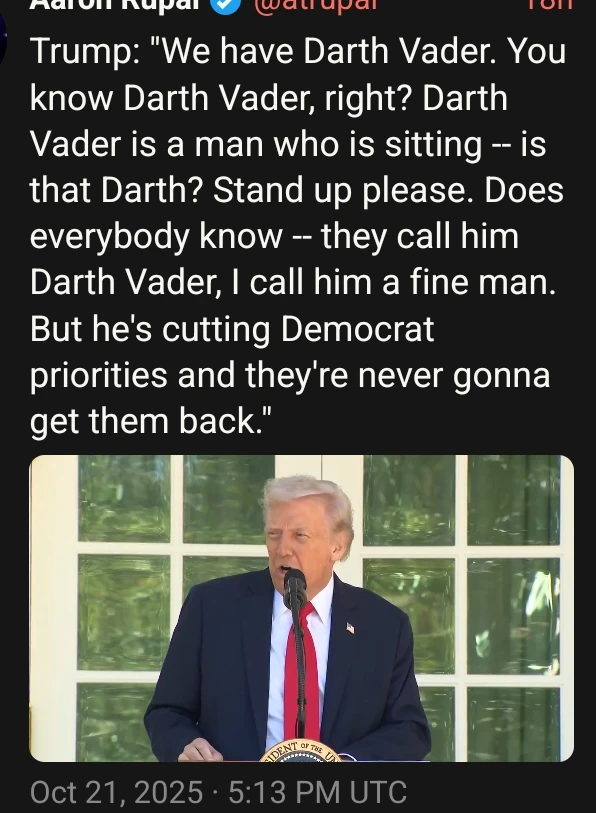Click the flag lapel pin in video

pyautogui.click(x=350, y=628)
